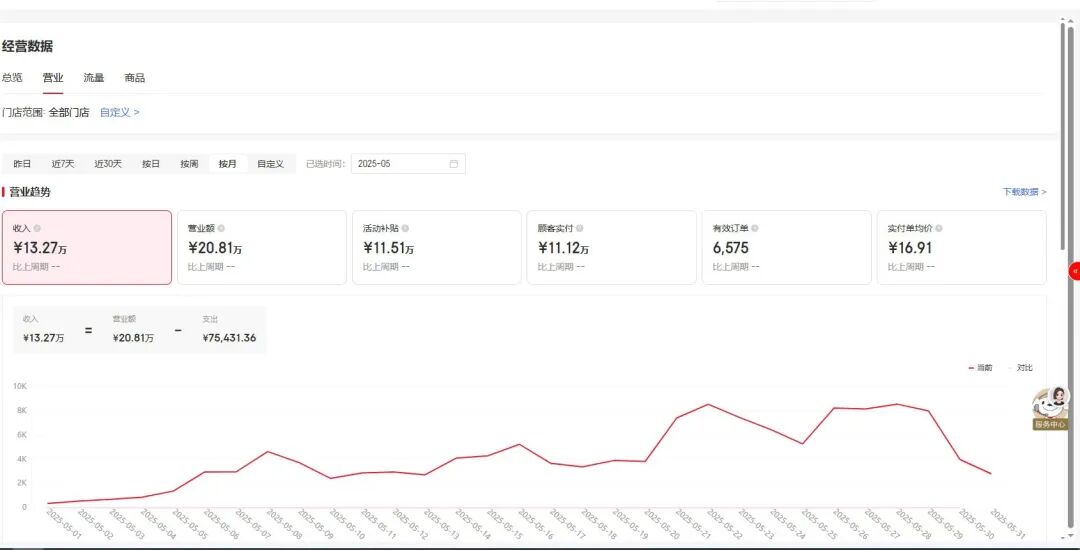Click the info icon beside 实付单均价

click(x=939, y=229)
